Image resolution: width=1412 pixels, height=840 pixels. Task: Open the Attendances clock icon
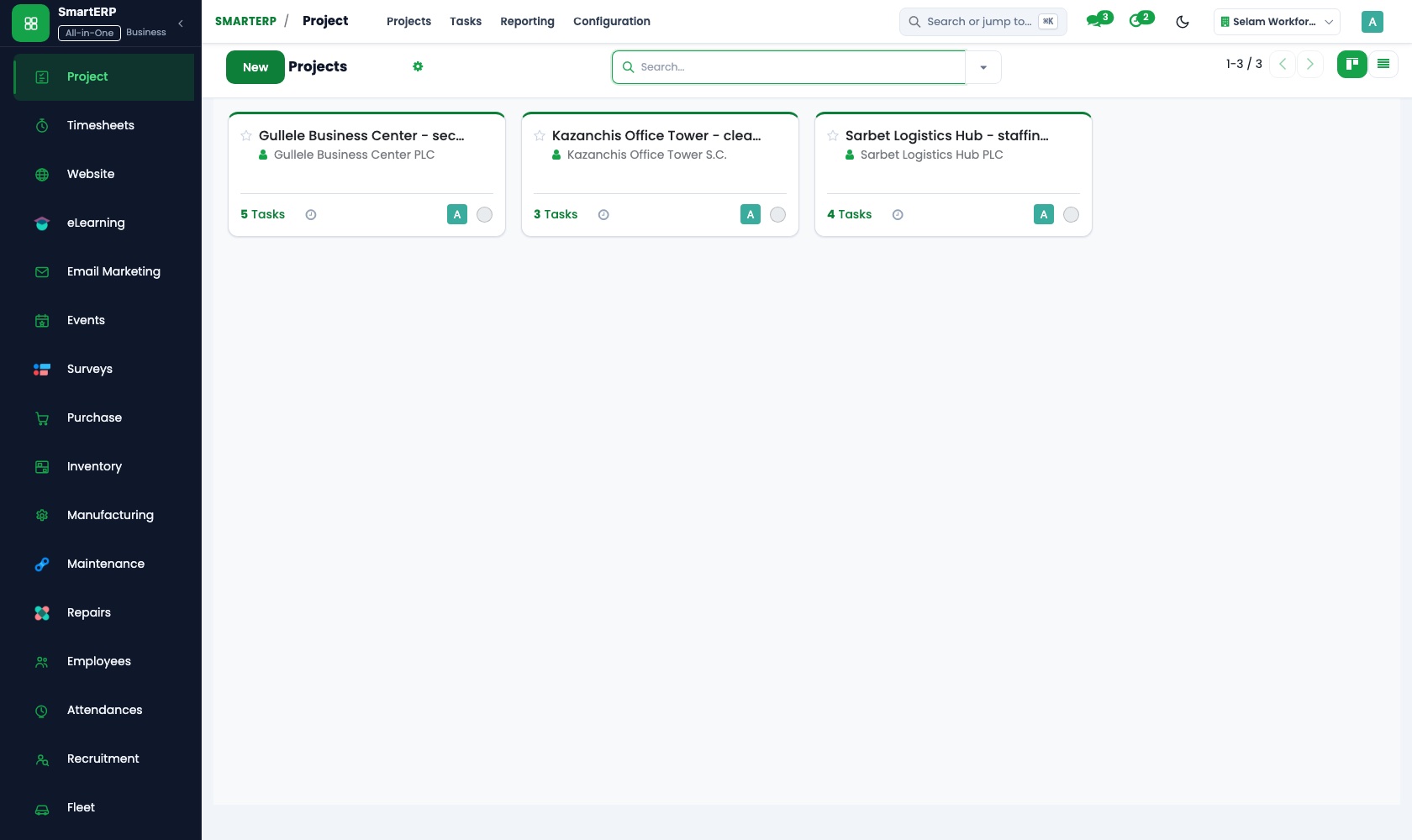point(42,710)
